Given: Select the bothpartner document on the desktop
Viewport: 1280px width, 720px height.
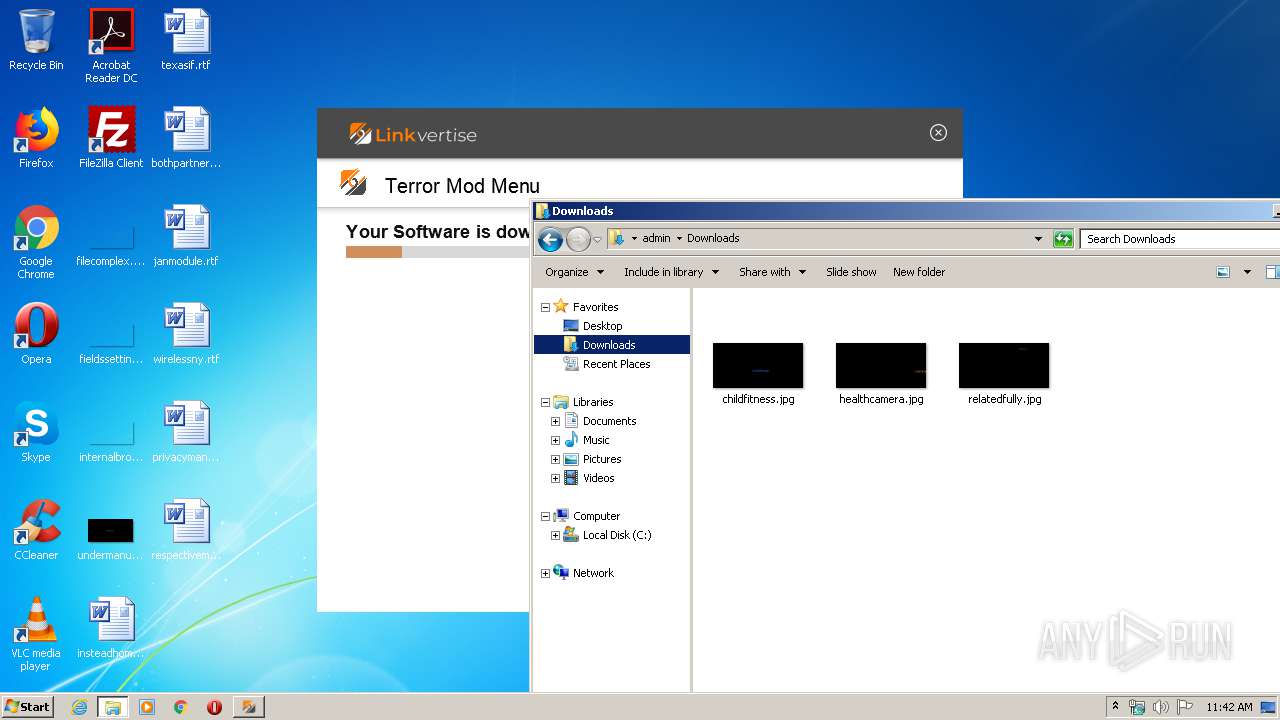Looking at the screenshot, I should coord(186,138).
